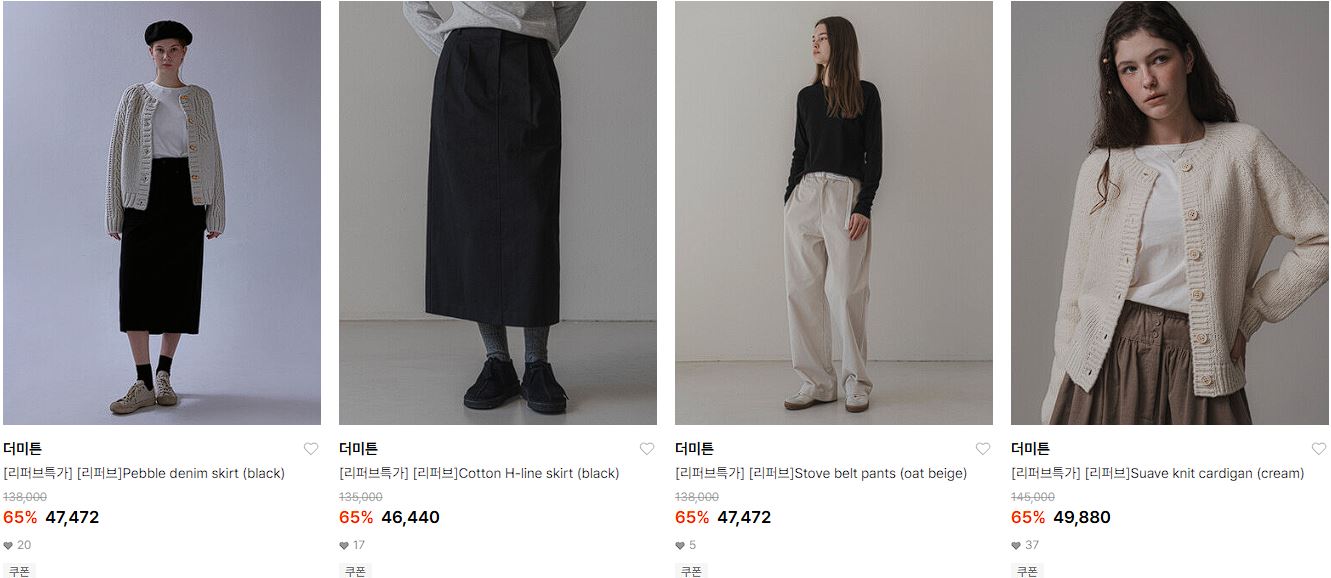The image size is (1331, 578).
Task: Click the like count 37 heart icon
Action: coord(1017,545)
